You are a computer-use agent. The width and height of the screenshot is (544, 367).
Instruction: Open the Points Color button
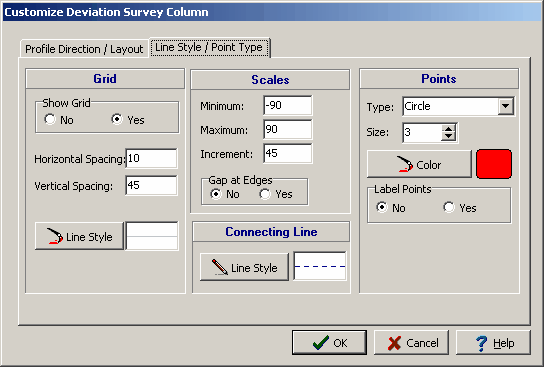click(x=419, y=164)
